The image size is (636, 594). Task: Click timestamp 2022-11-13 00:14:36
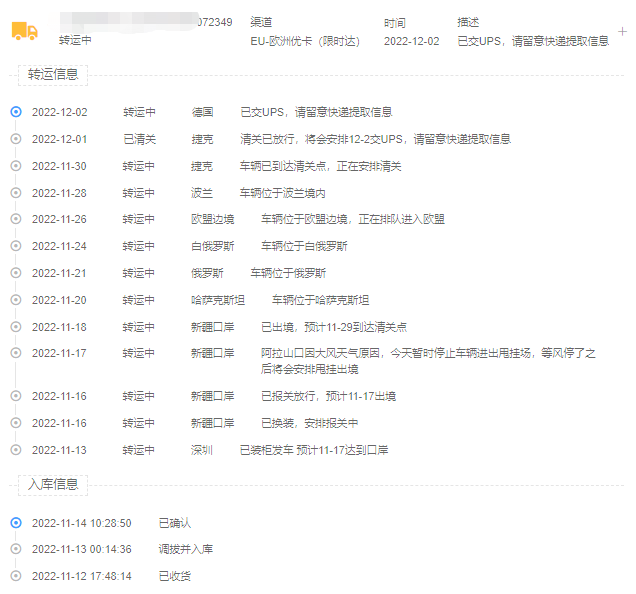coord(82,549)
